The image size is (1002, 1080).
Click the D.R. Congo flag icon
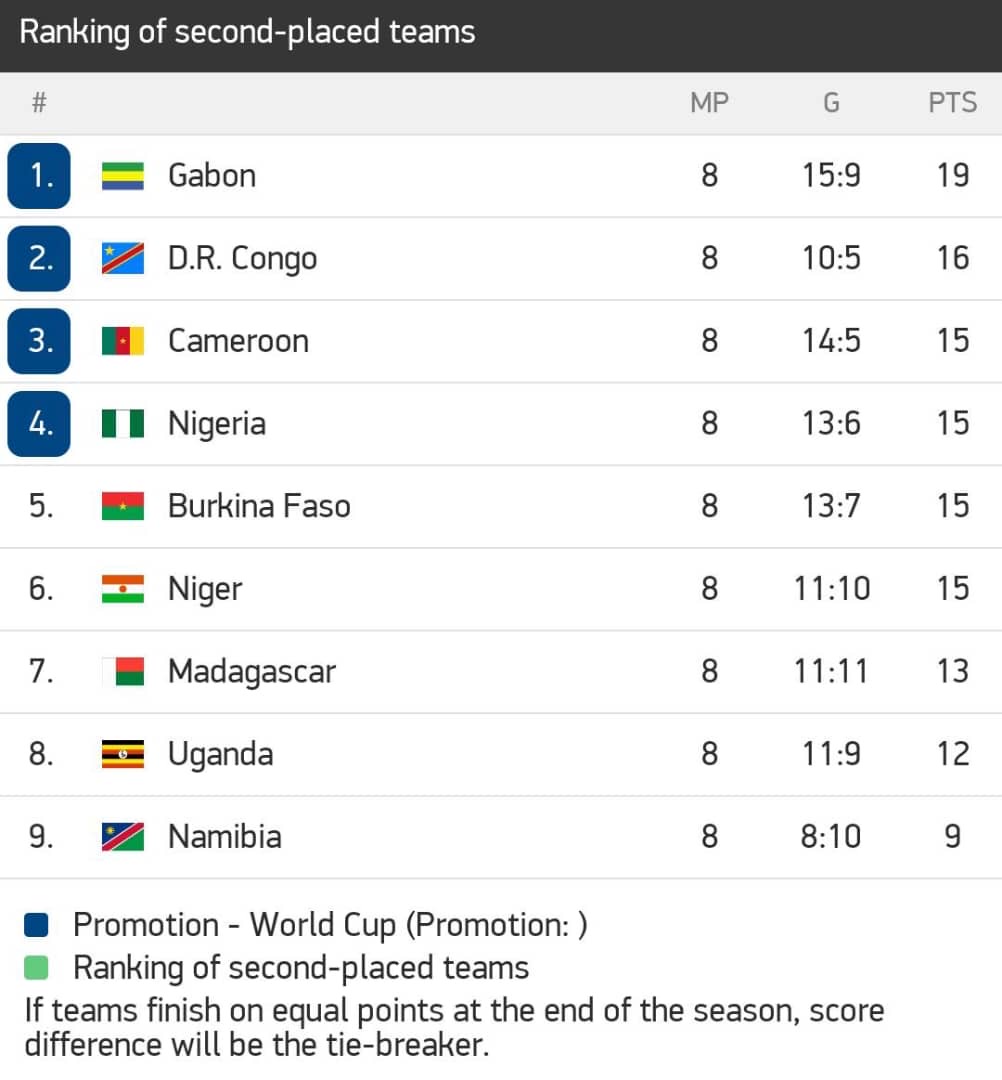coord(123,259)
